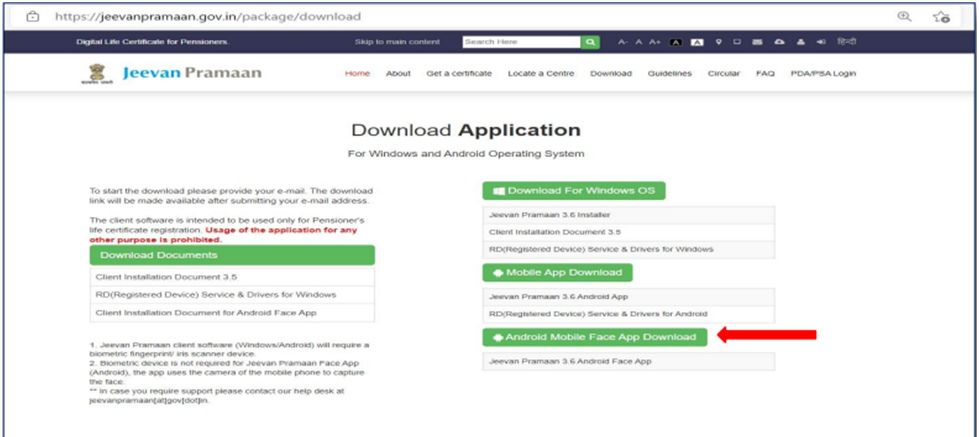Click the location pin icon in top bar
979x437 pixels.
[719, 42]
